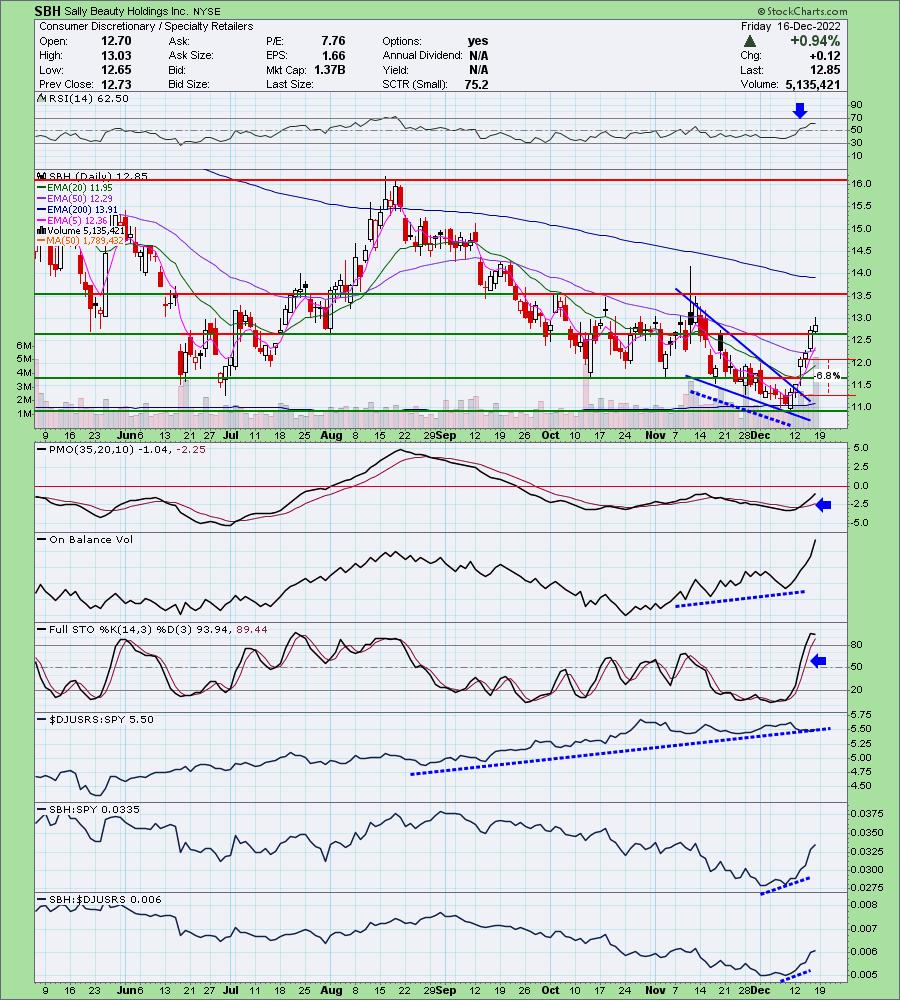Click the 13.5 price axis label
This screenshot has height=1000, width=900.
click(x=862, y=296)
